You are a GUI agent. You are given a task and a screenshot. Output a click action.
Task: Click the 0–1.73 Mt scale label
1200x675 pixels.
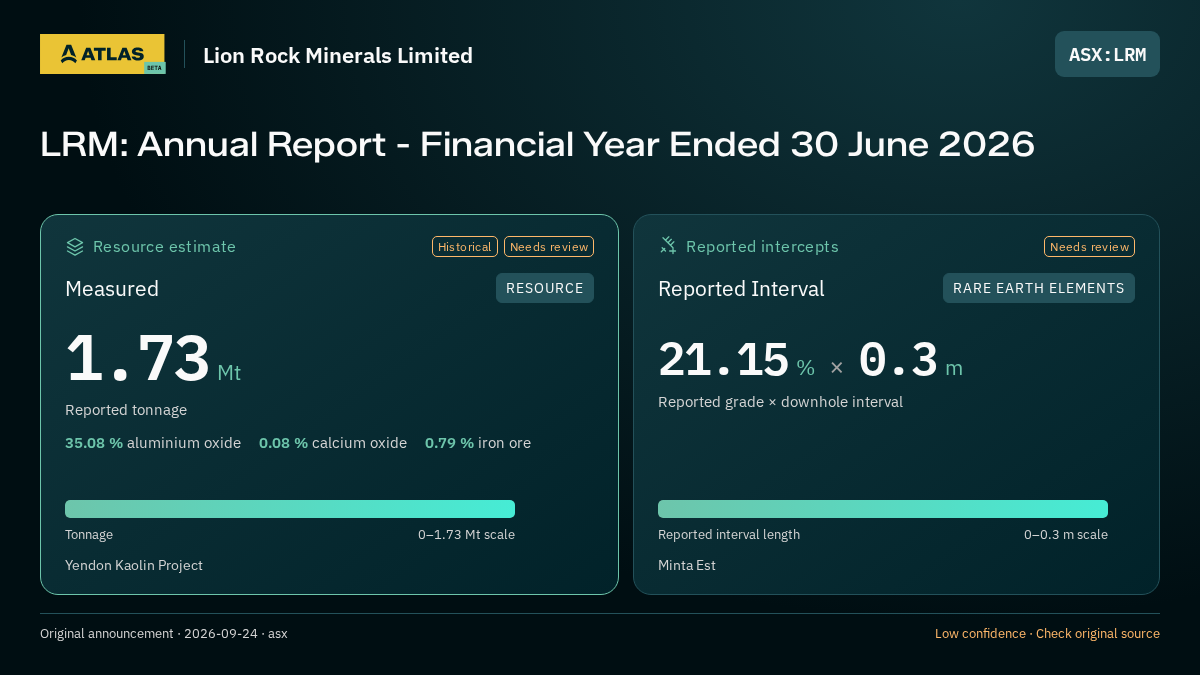(466, 535)
